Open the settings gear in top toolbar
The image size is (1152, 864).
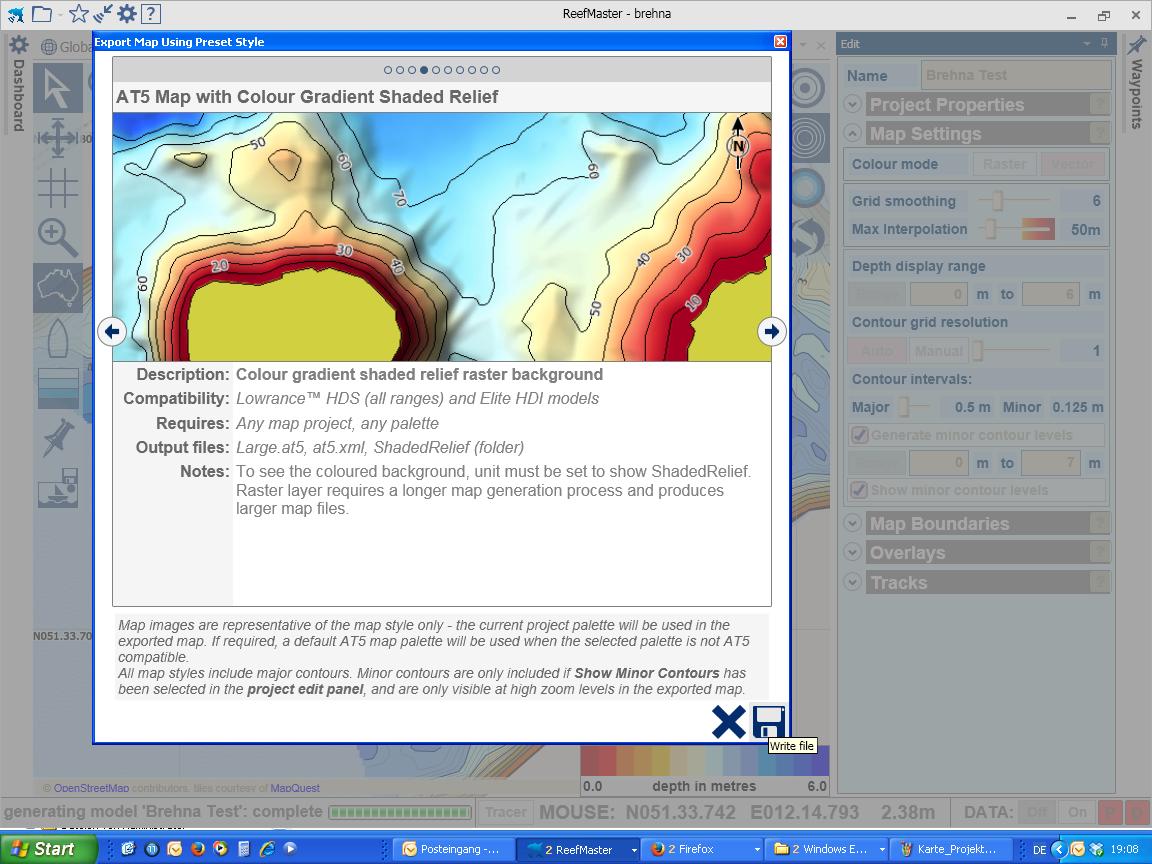coord(126,14)
